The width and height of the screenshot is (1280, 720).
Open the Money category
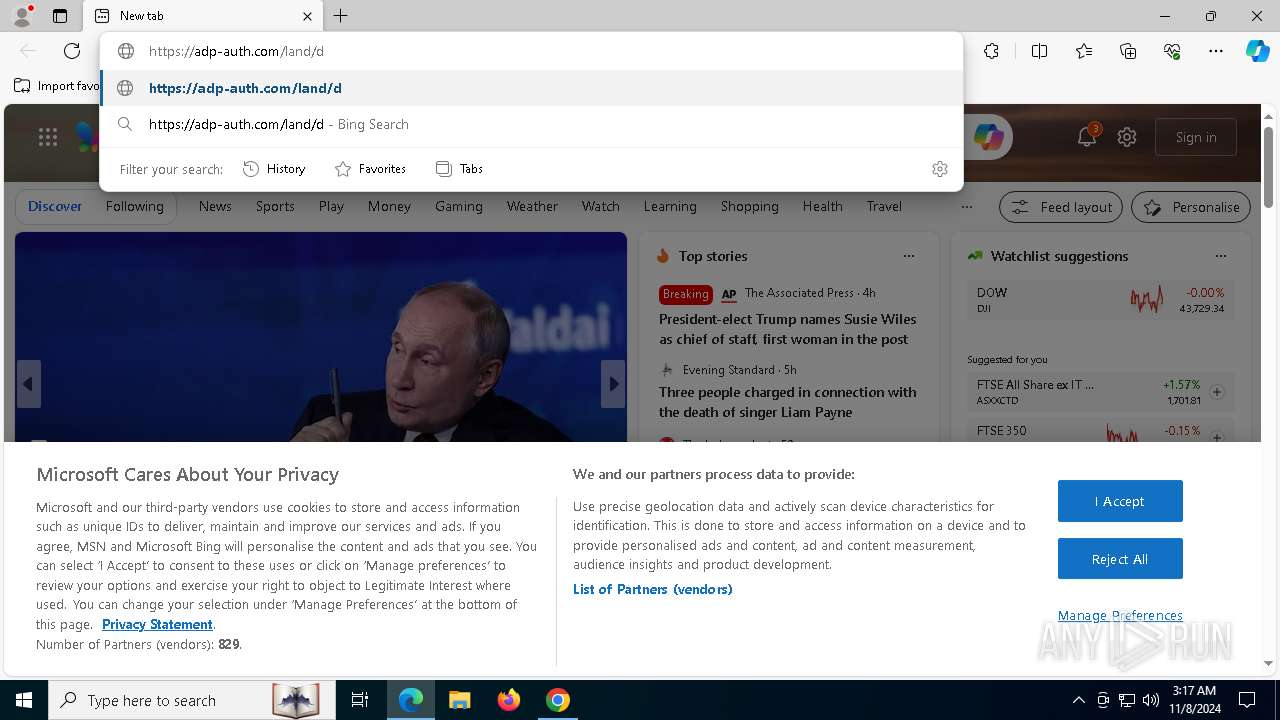pyautogui.click(x=389, y=206)
